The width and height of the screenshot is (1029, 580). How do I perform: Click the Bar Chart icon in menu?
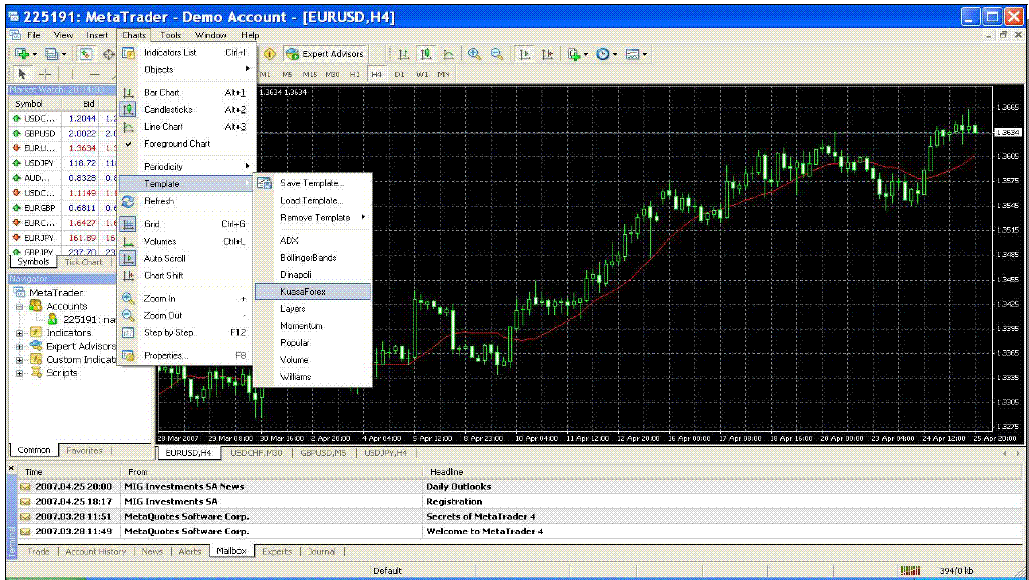click(x=128, y=93)
